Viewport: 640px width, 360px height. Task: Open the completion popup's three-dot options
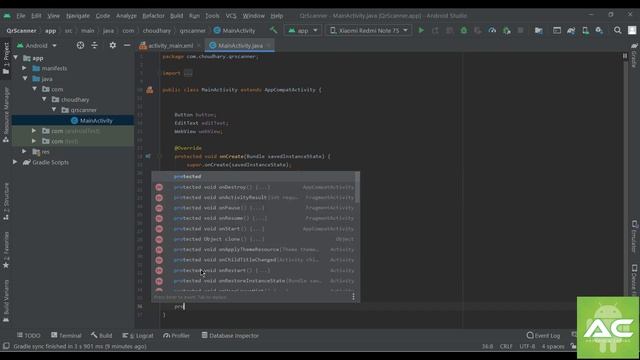coord(353,297)
